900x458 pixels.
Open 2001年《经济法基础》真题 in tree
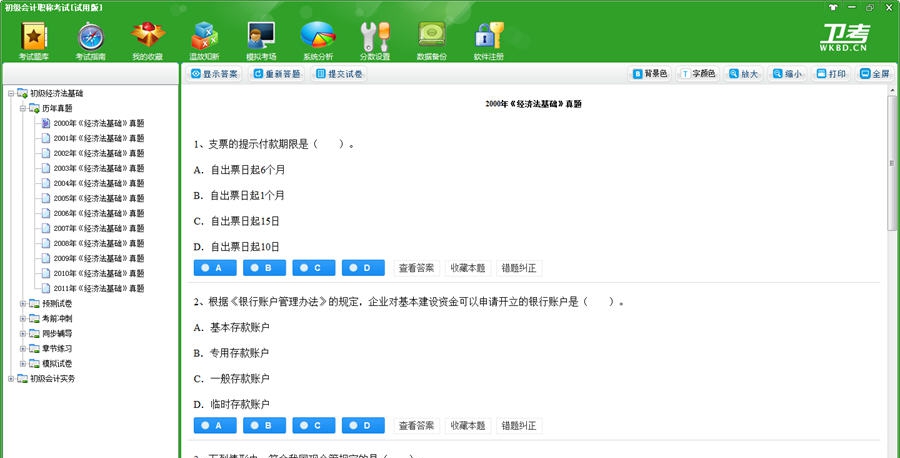[99, 138]
